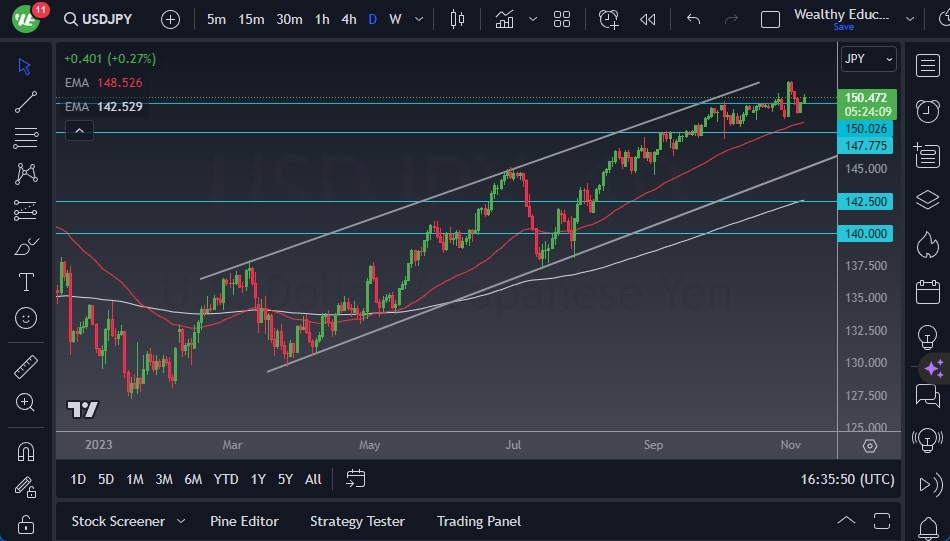Switch to the Strategy Tester tab
Image resolution: width=950 pixels, height=541 pixels.
click(357, 521)
